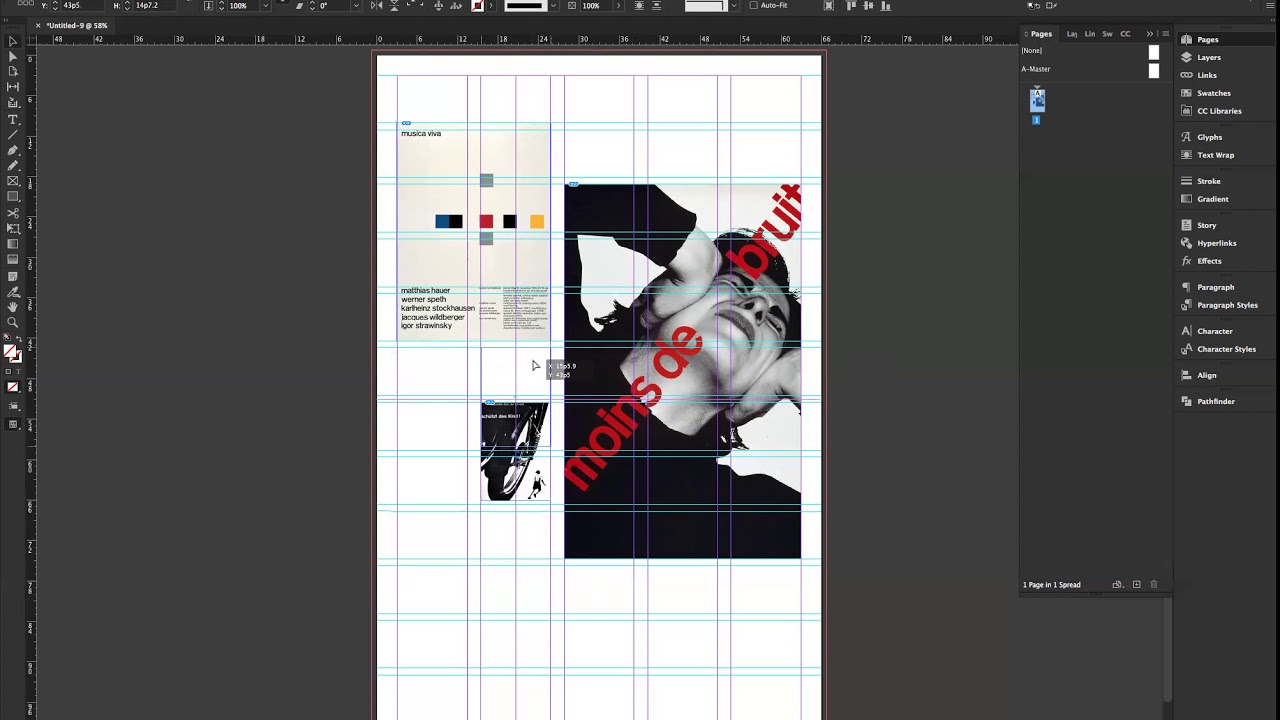Select the Selection tool (black arrow)
1280x720 pixels.
(13, 42)
